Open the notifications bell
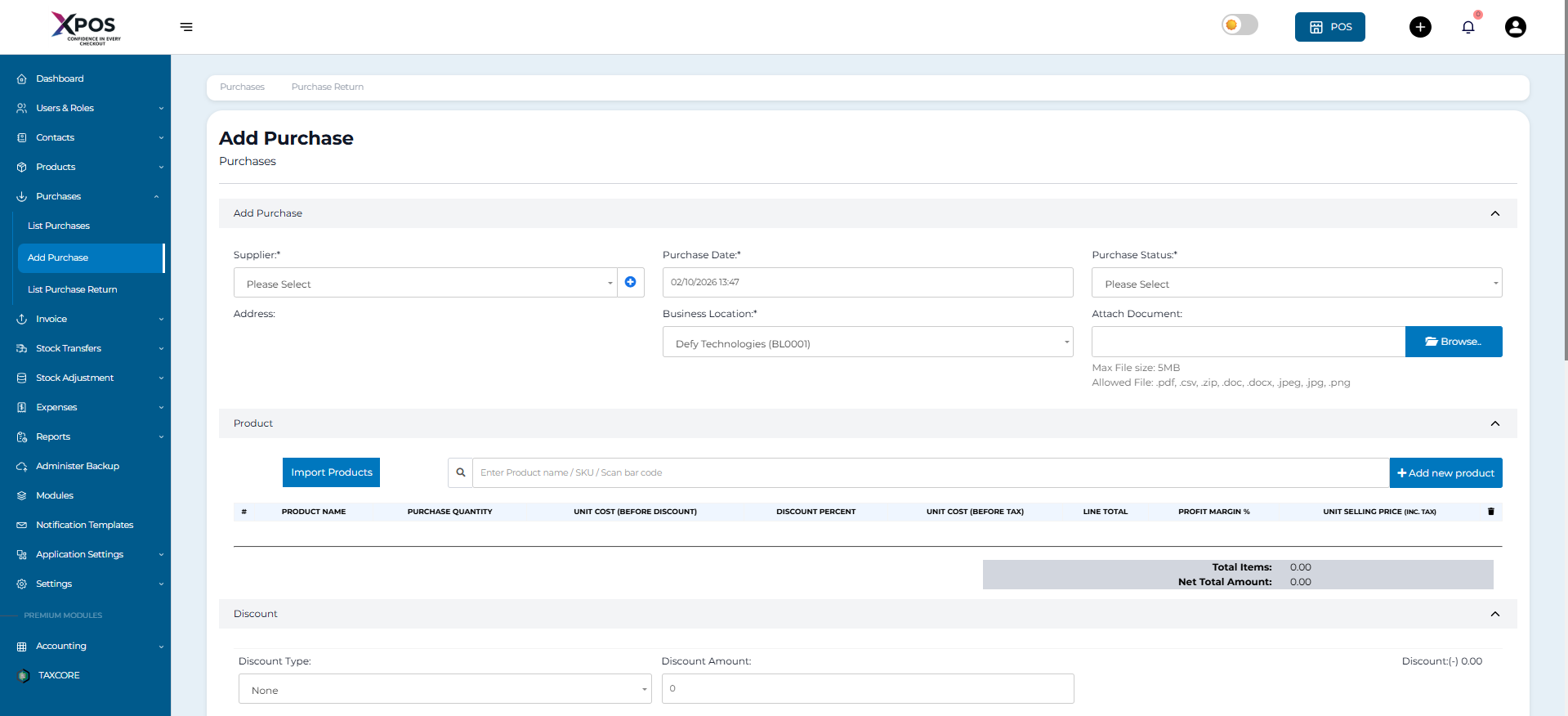Screen dimensions: 1568x716 coord(1467,27)
